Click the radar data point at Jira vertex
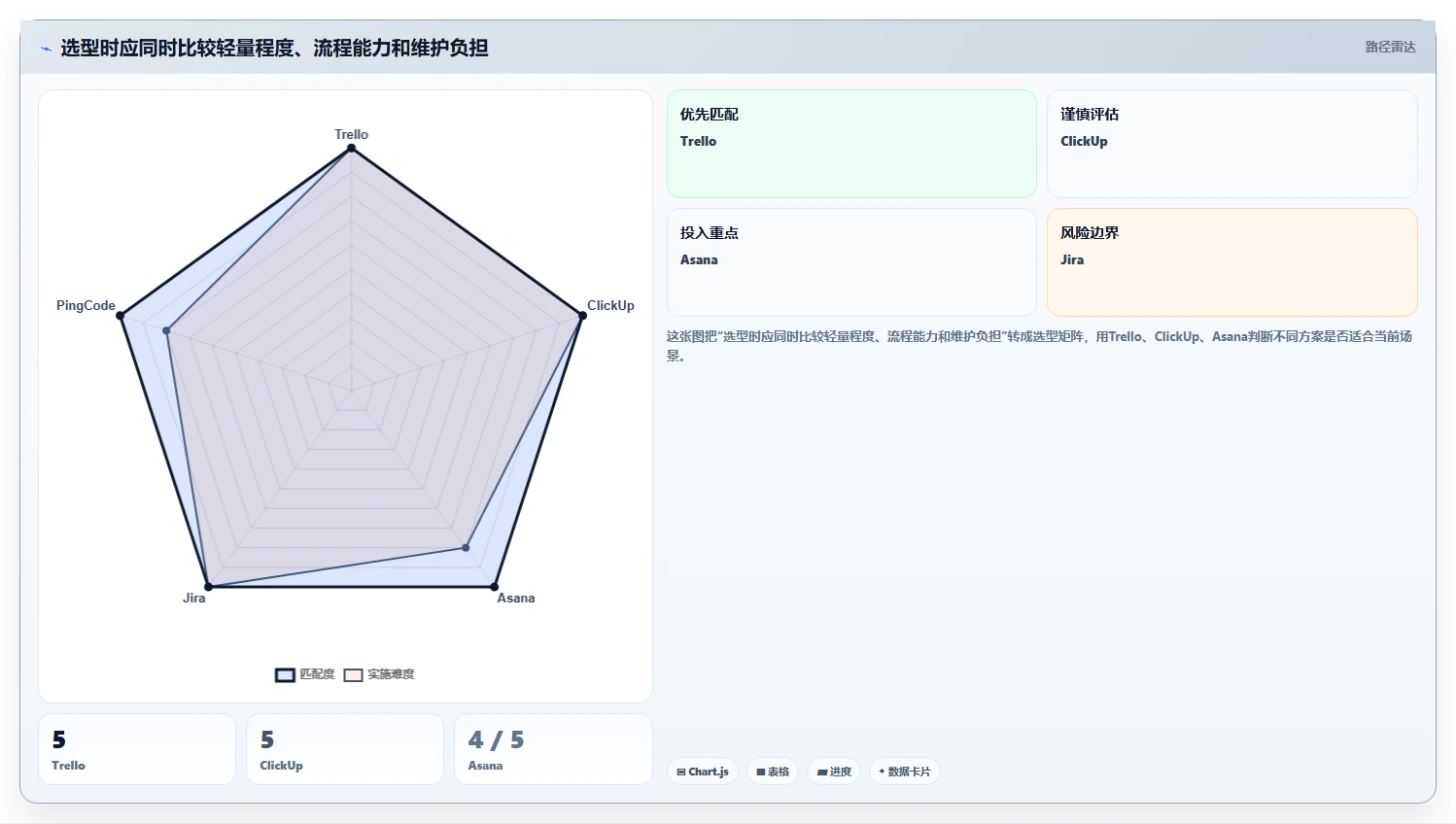Viewport: 1456px width, 824px height. click(x=208, y=587)
